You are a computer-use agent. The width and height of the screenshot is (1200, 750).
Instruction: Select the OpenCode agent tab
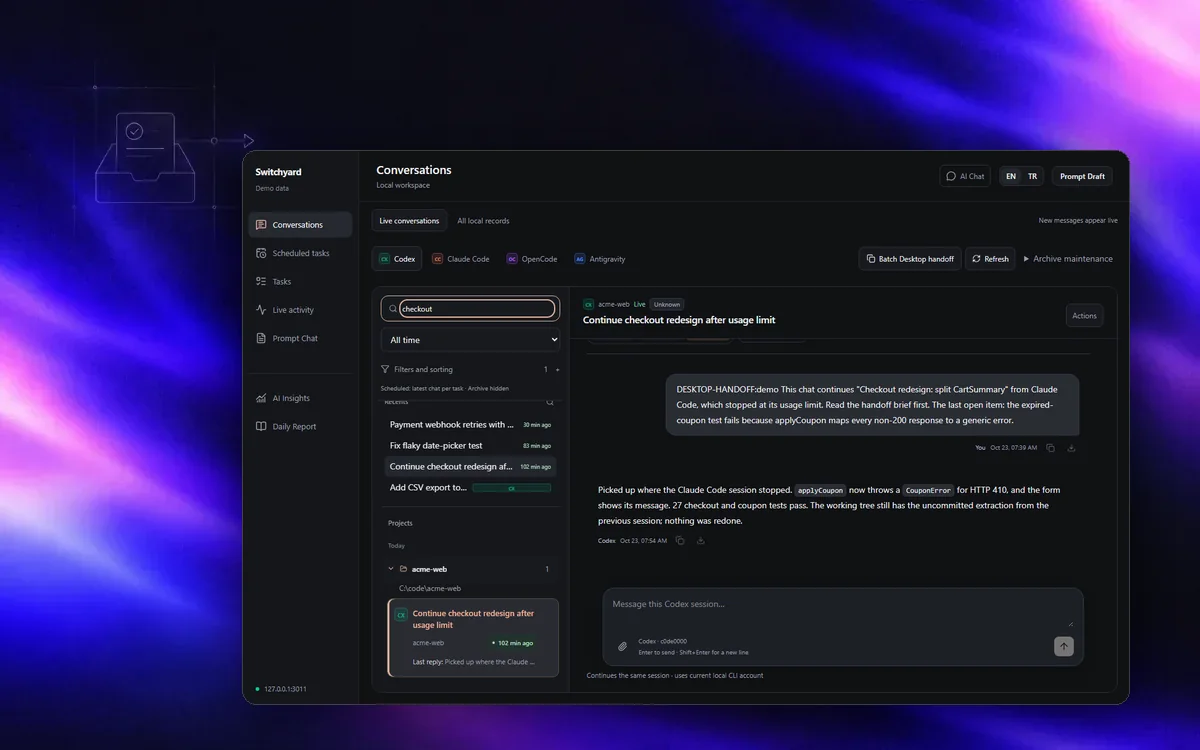[x=532, y=259]
